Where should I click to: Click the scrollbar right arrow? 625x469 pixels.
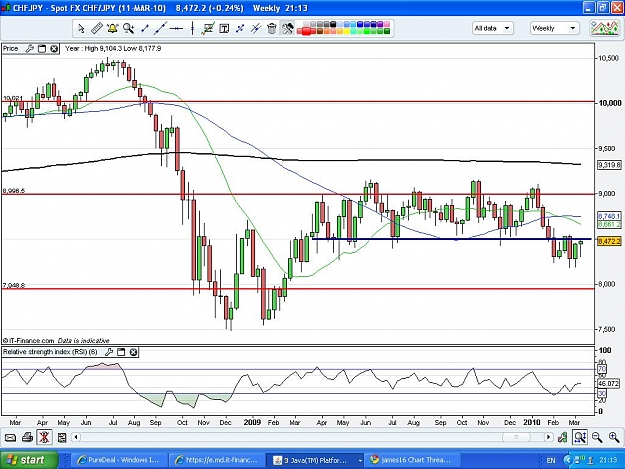[548, 438]
